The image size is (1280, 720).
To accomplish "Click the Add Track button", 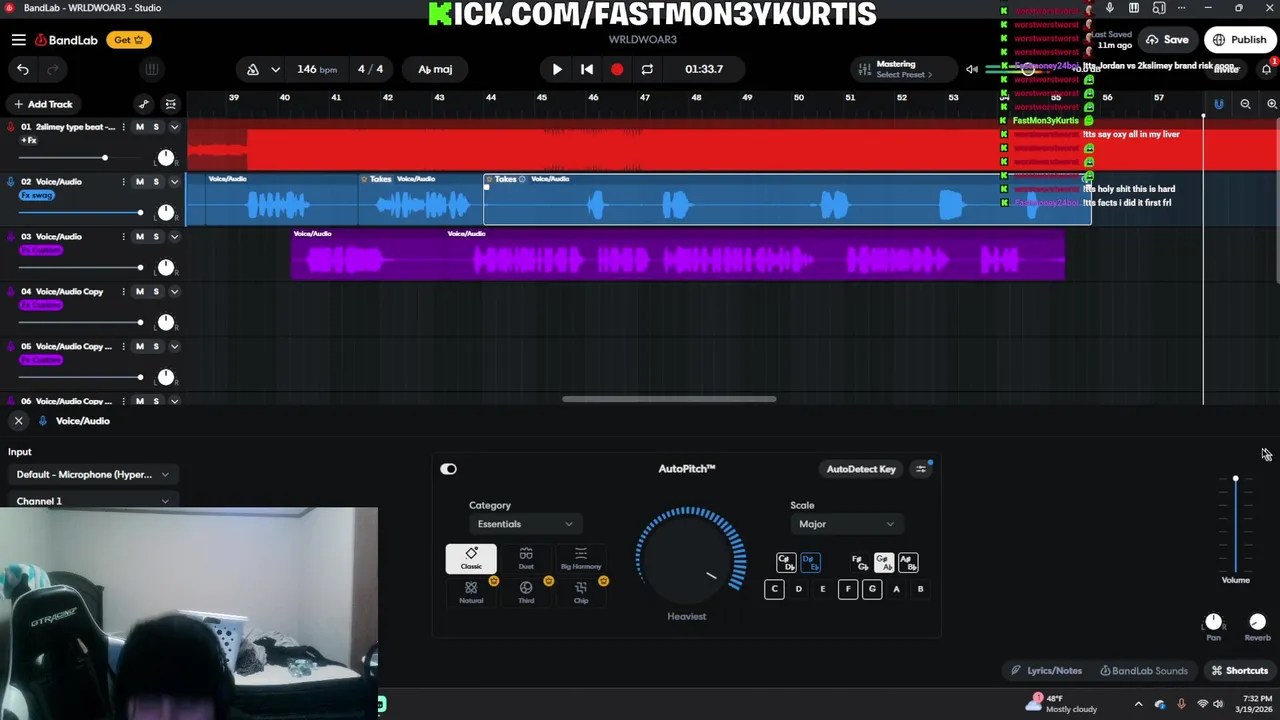I will point(43,104).
